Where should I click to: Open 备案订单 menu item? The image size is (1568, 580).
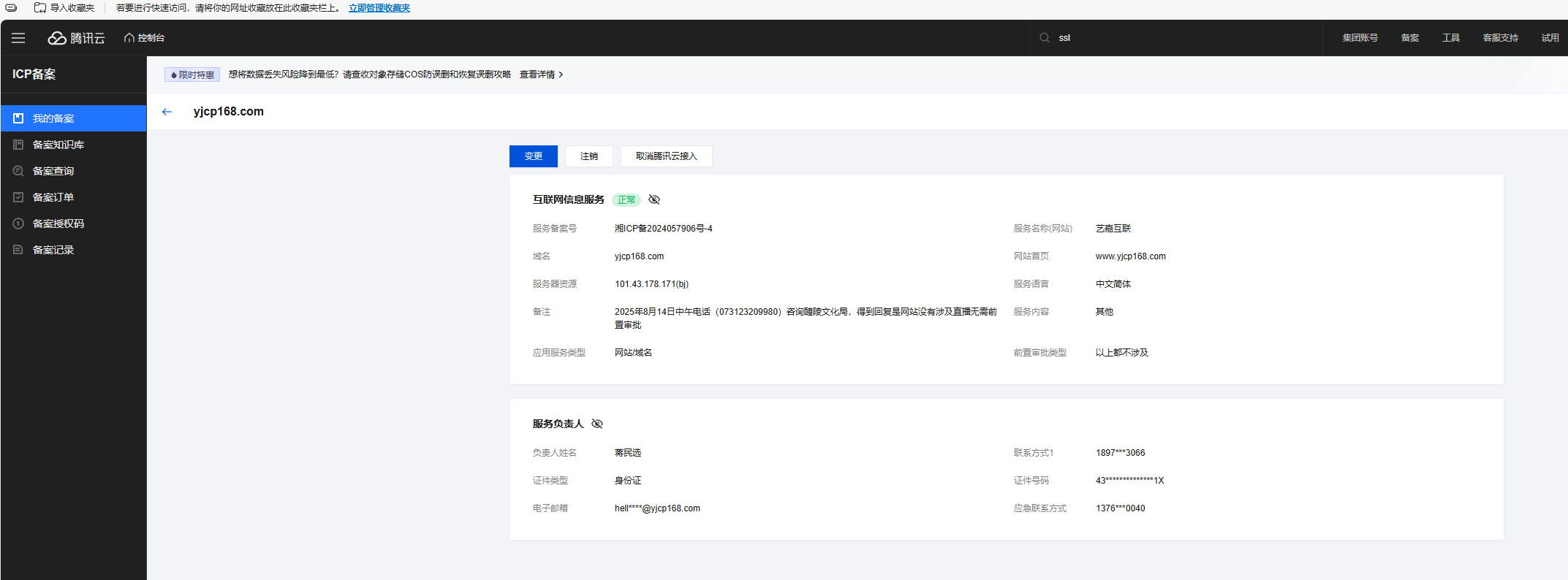point(73,197)
